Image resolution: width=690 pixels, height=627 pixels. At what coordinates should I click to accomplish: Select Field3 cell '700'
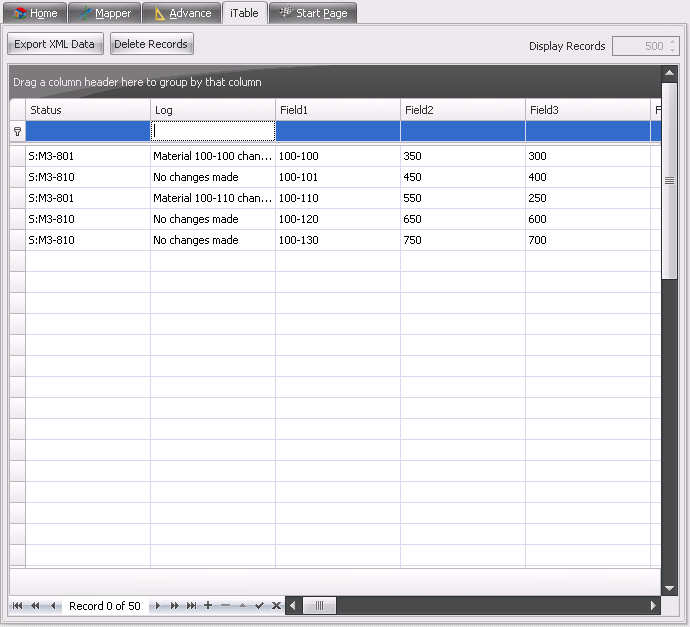point(588,240)
